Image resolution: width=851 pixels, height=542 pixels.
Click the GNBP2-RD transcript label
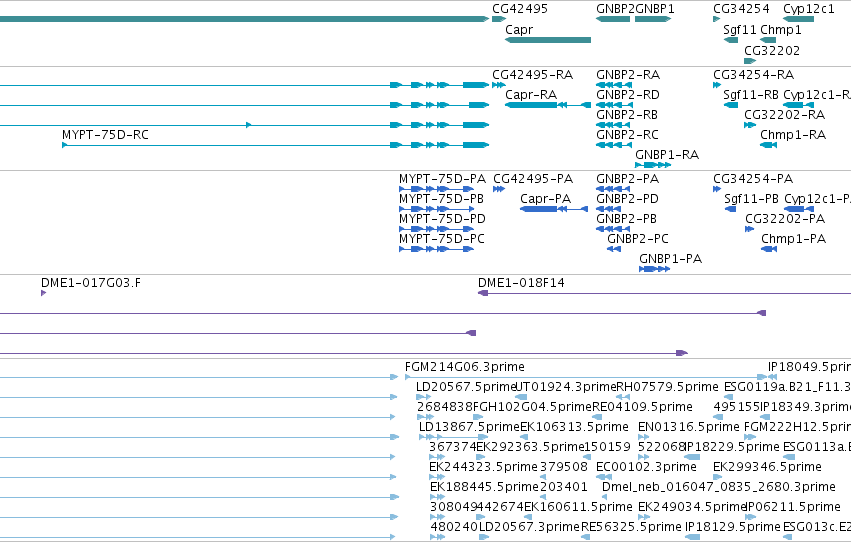pyautogui.click(x=628, y=94)
